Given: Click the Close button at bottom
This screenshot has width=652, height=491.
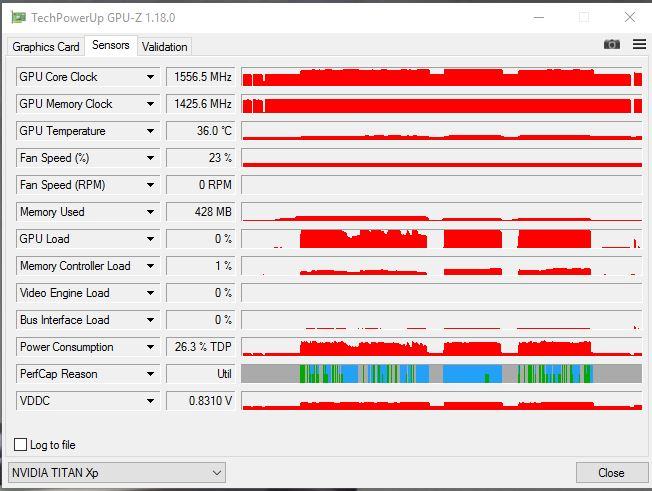Looking at the screenshot, I should [x=611, y=473].
